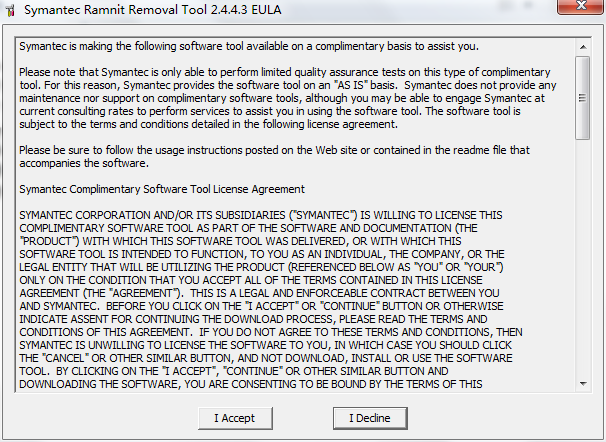Click 'accompanies the software.' line

click(84, 163)
